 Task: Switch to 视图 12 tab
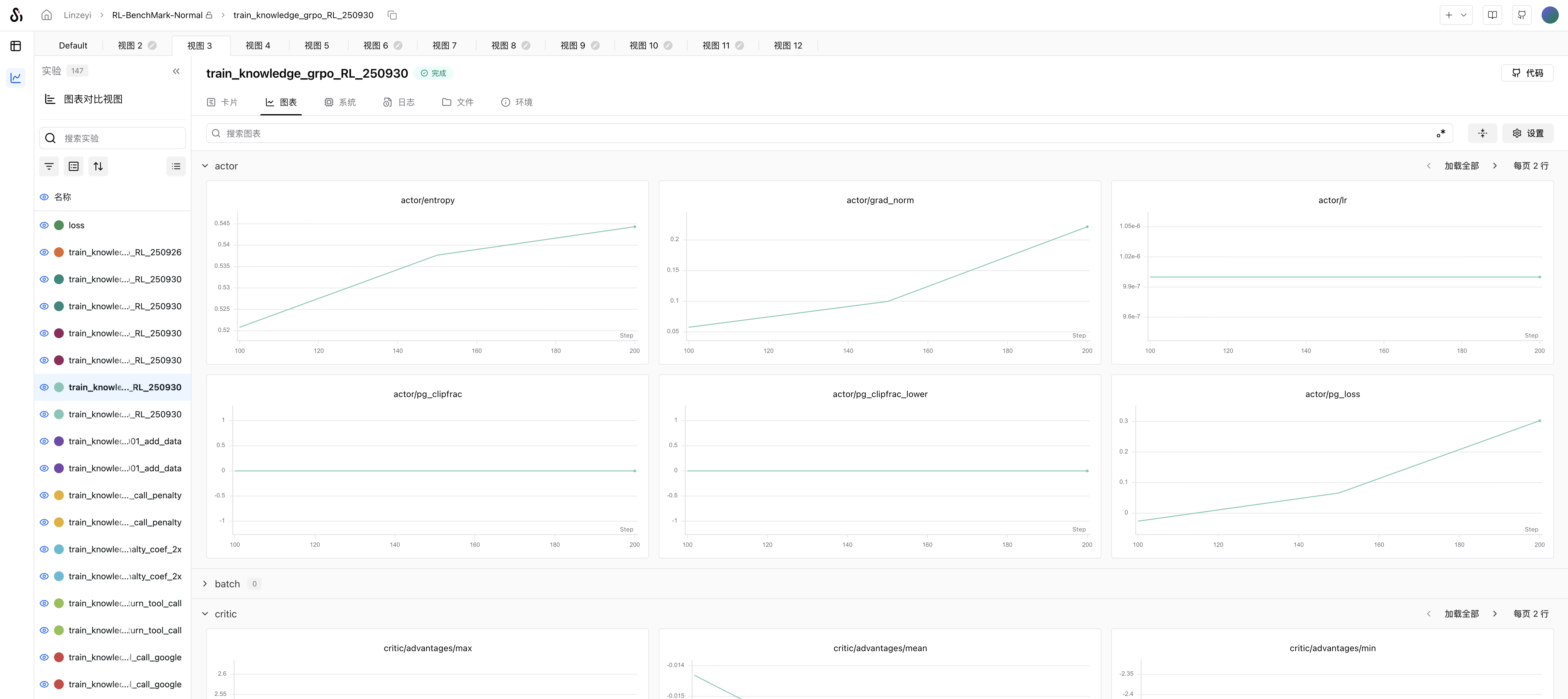(788, 46)
